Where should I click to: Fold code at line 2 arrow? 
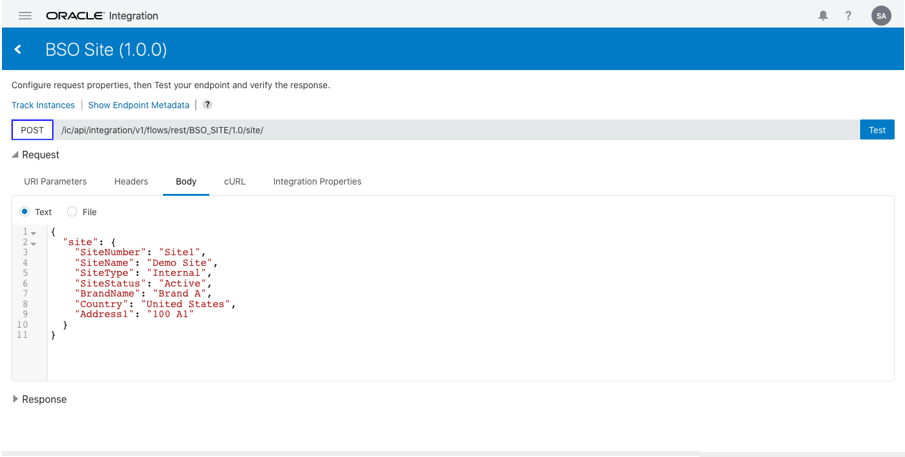point(33,244)
